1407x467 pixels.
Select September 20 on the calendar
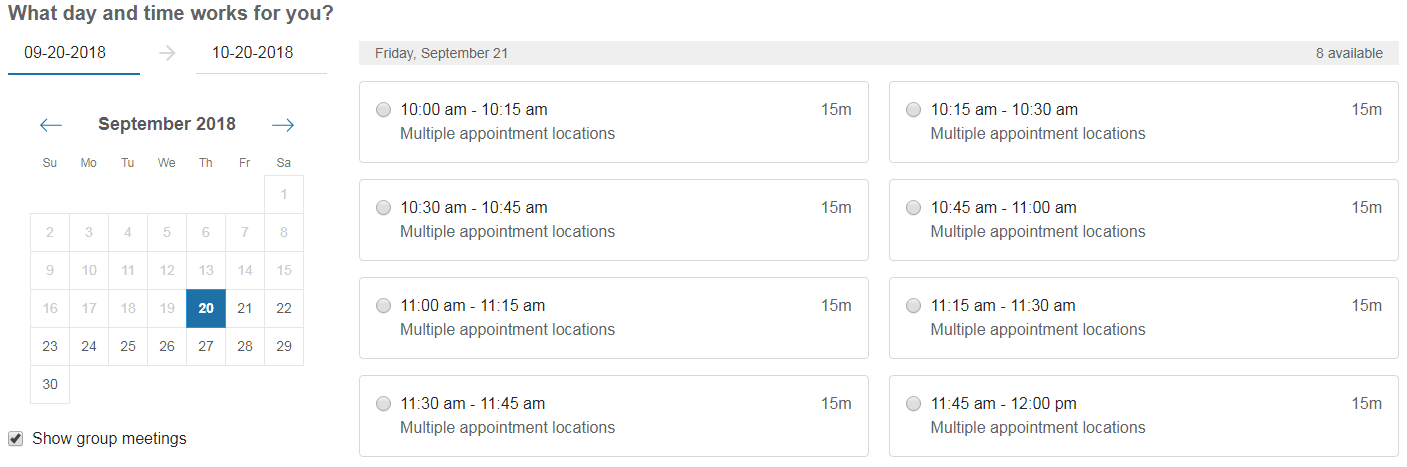[x=206, y=308]
